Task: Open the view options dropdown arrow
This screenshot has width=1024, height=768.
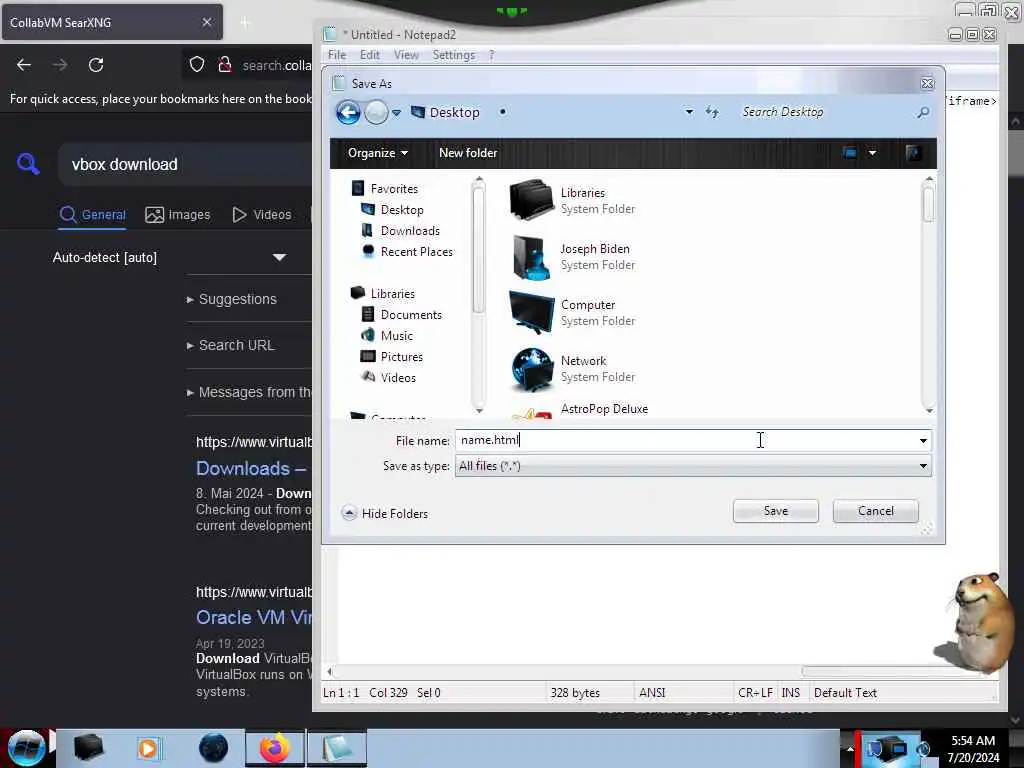Action: [x=872, y=153]
